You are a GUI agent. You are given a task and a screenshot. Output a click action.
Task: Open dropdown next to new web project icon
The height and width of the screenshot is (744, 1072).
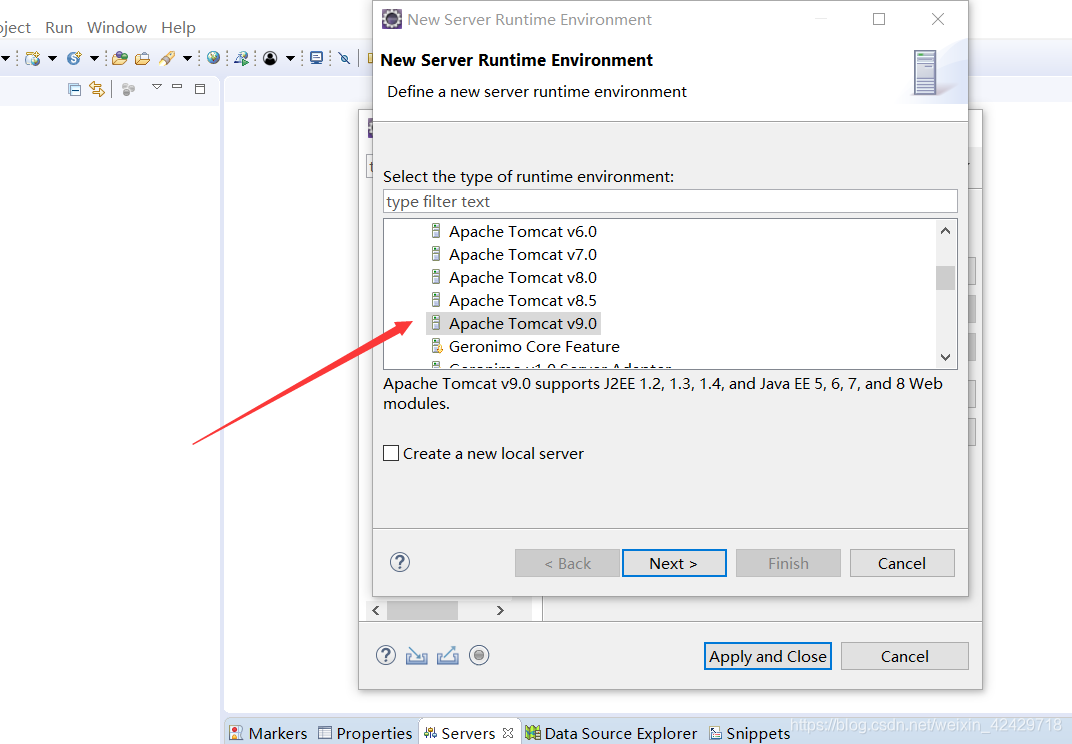pyautogui.click(x=52, y=59)
